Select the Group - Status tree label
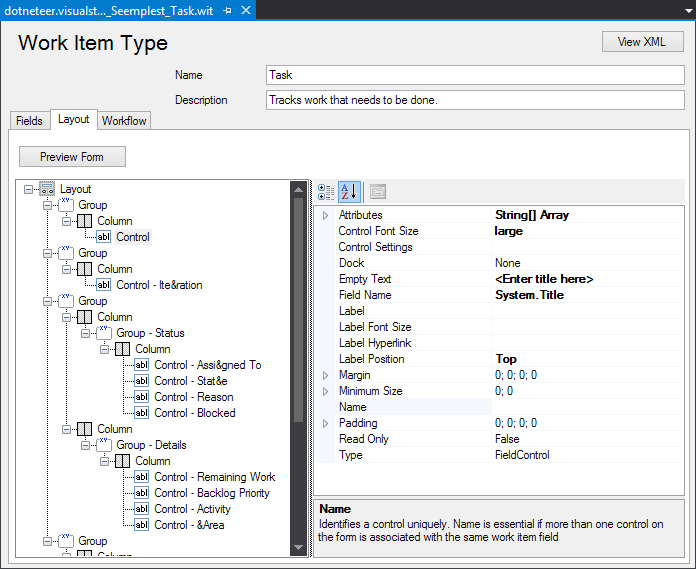This screenshot has height=569, width=696. coord(150,333)
